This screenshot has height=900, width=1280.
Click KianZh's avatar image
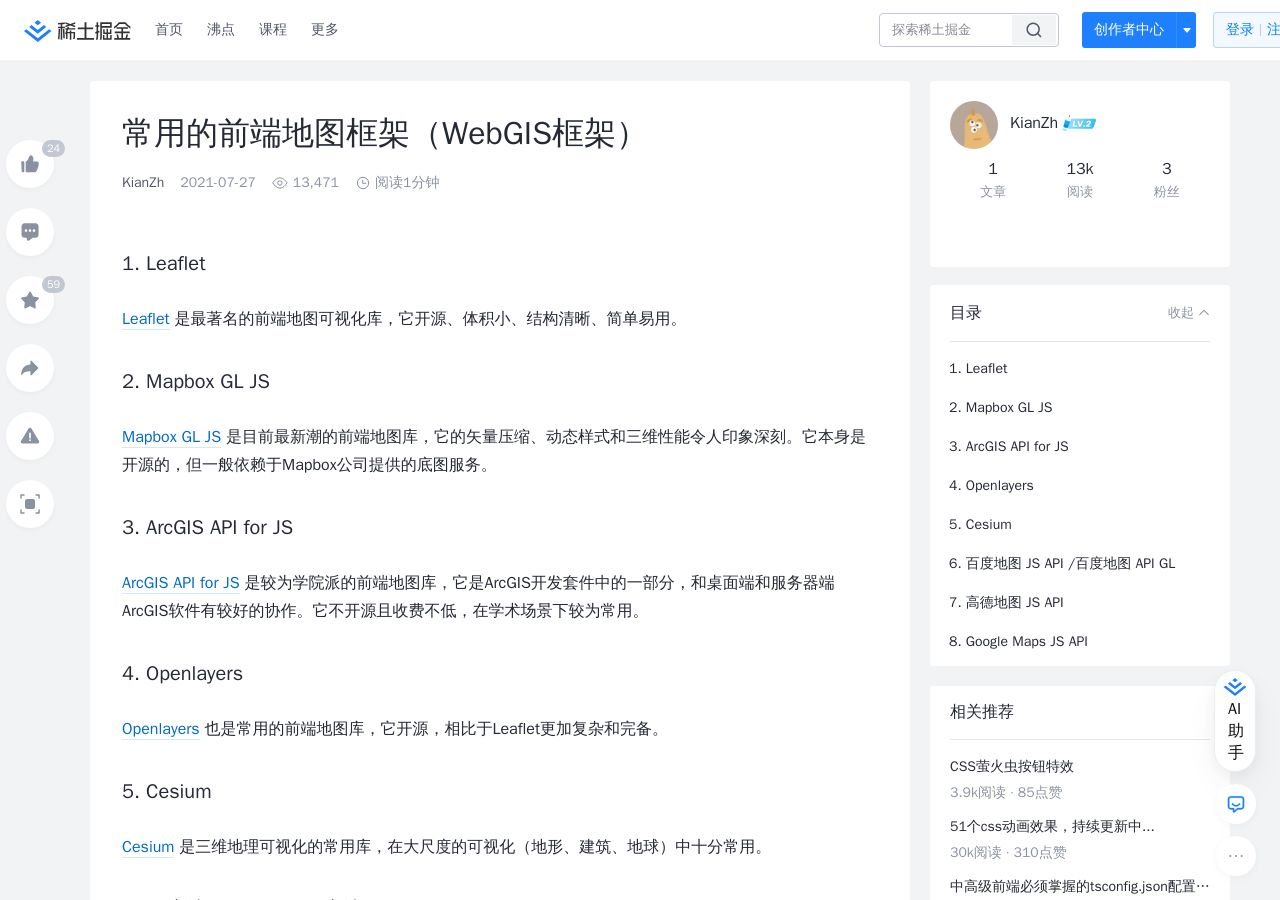click(974, 125)
